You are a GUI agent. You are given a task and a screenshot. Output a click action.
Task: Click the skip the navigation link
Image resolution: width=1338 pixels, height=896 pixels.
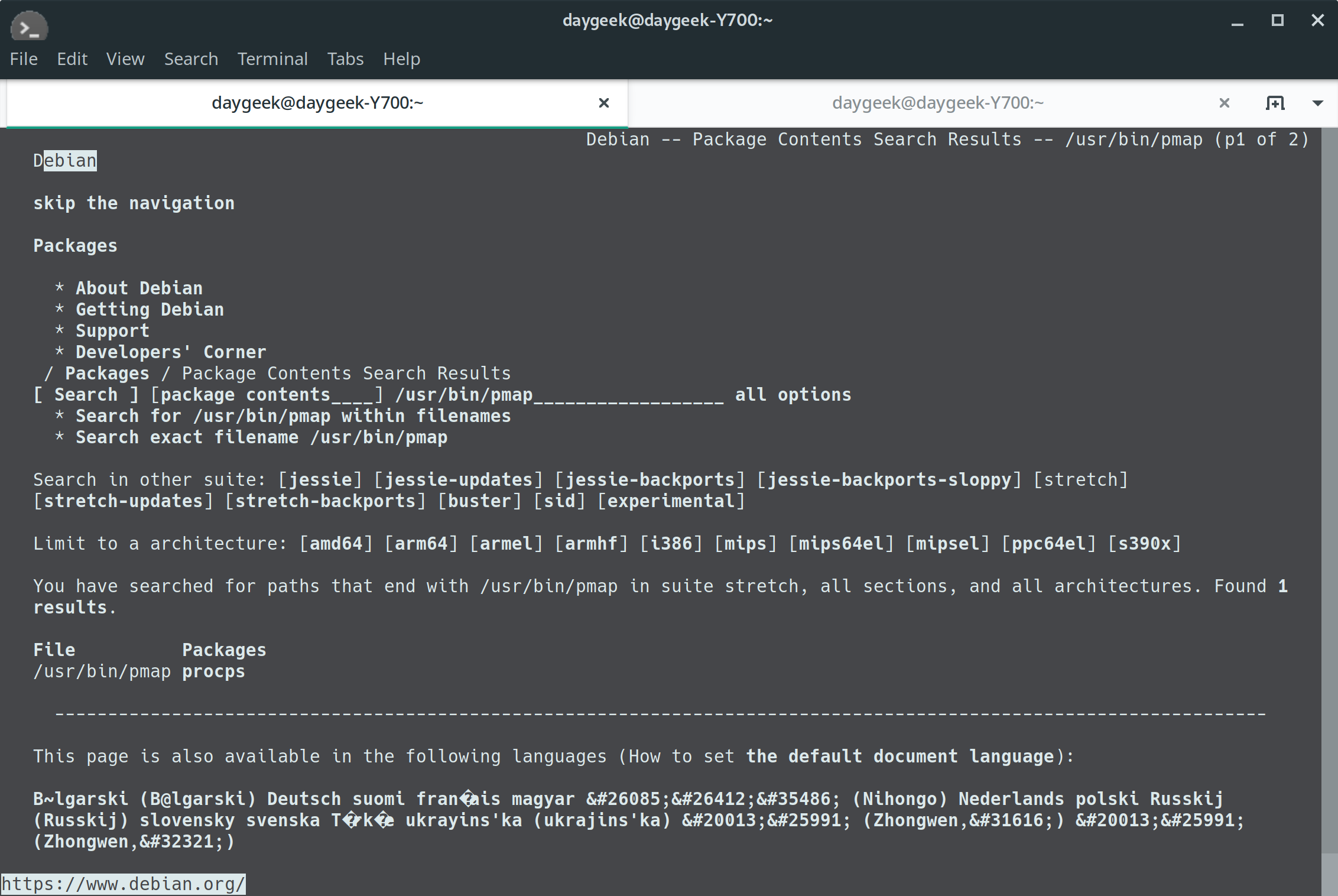pos(134,203)
